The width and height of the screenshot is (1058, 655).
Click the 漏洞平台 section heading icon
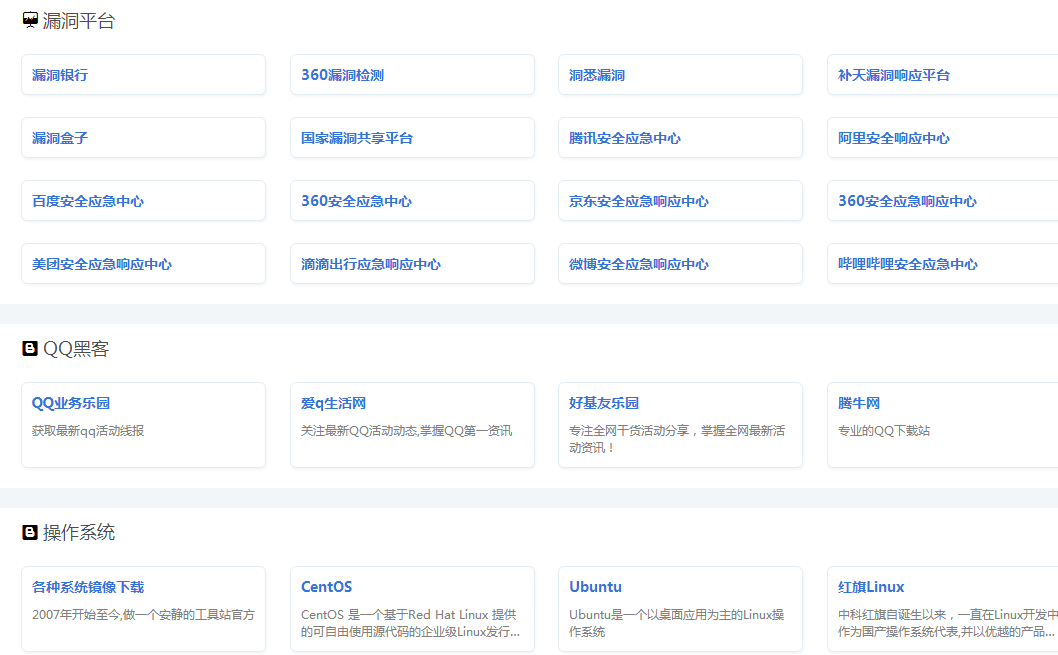[x=30, y=20]
